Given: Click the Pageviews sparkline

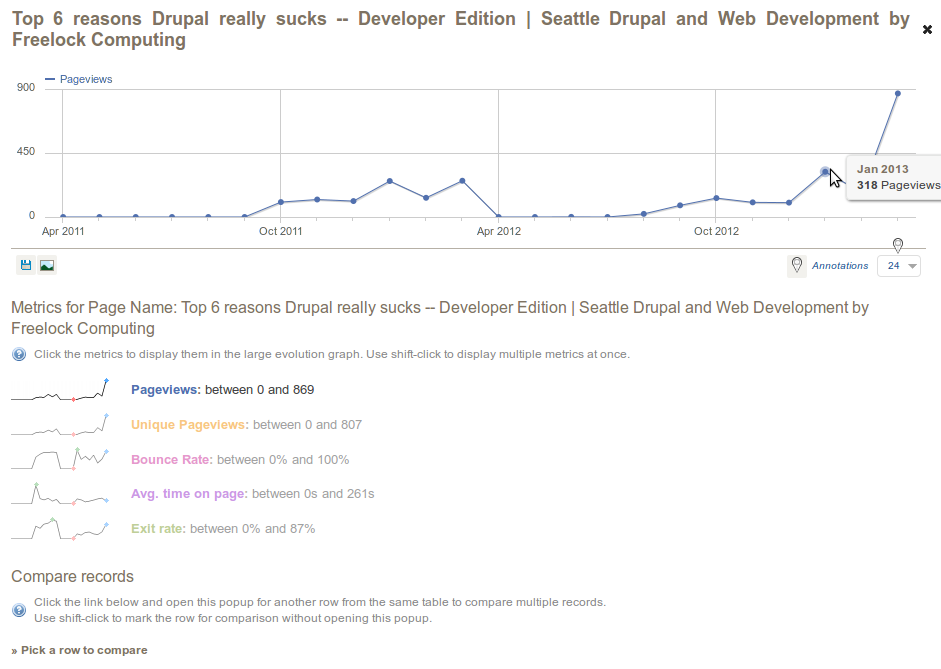Looking at the screenshot, I should click(x=60, y=390).
